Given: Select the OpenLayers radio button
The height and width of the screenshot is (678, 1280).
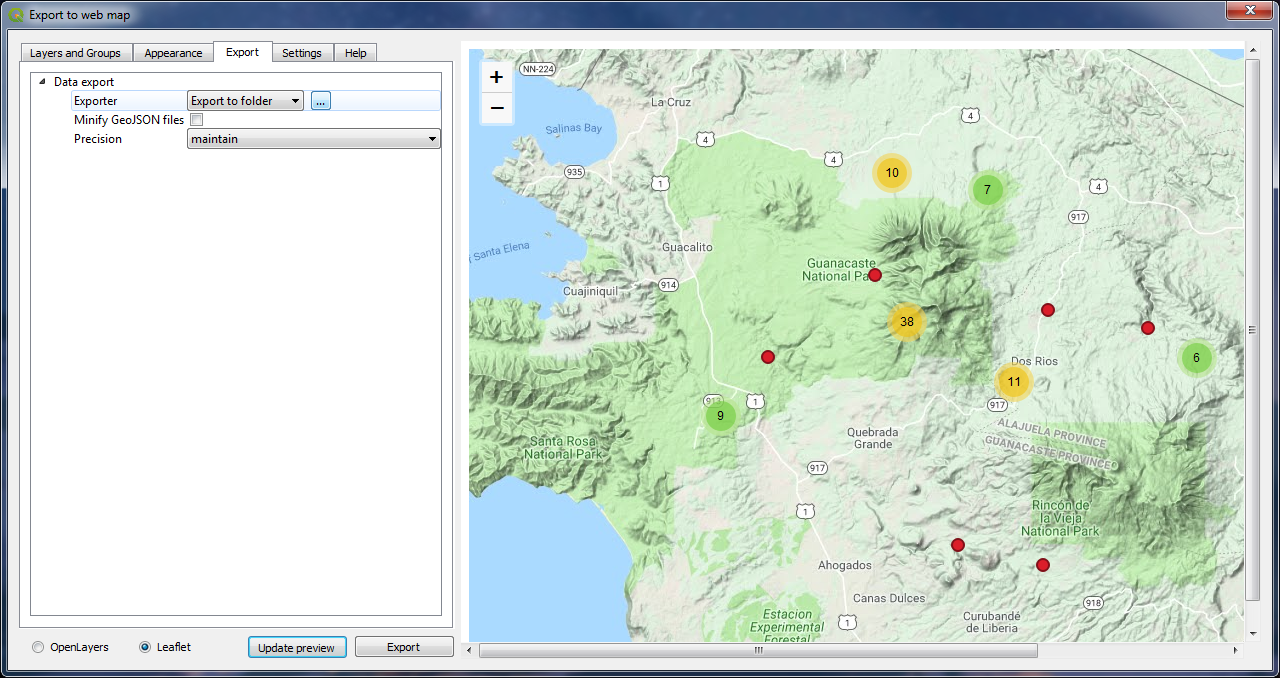Looking at the screenshot, I should coord(39,647).
